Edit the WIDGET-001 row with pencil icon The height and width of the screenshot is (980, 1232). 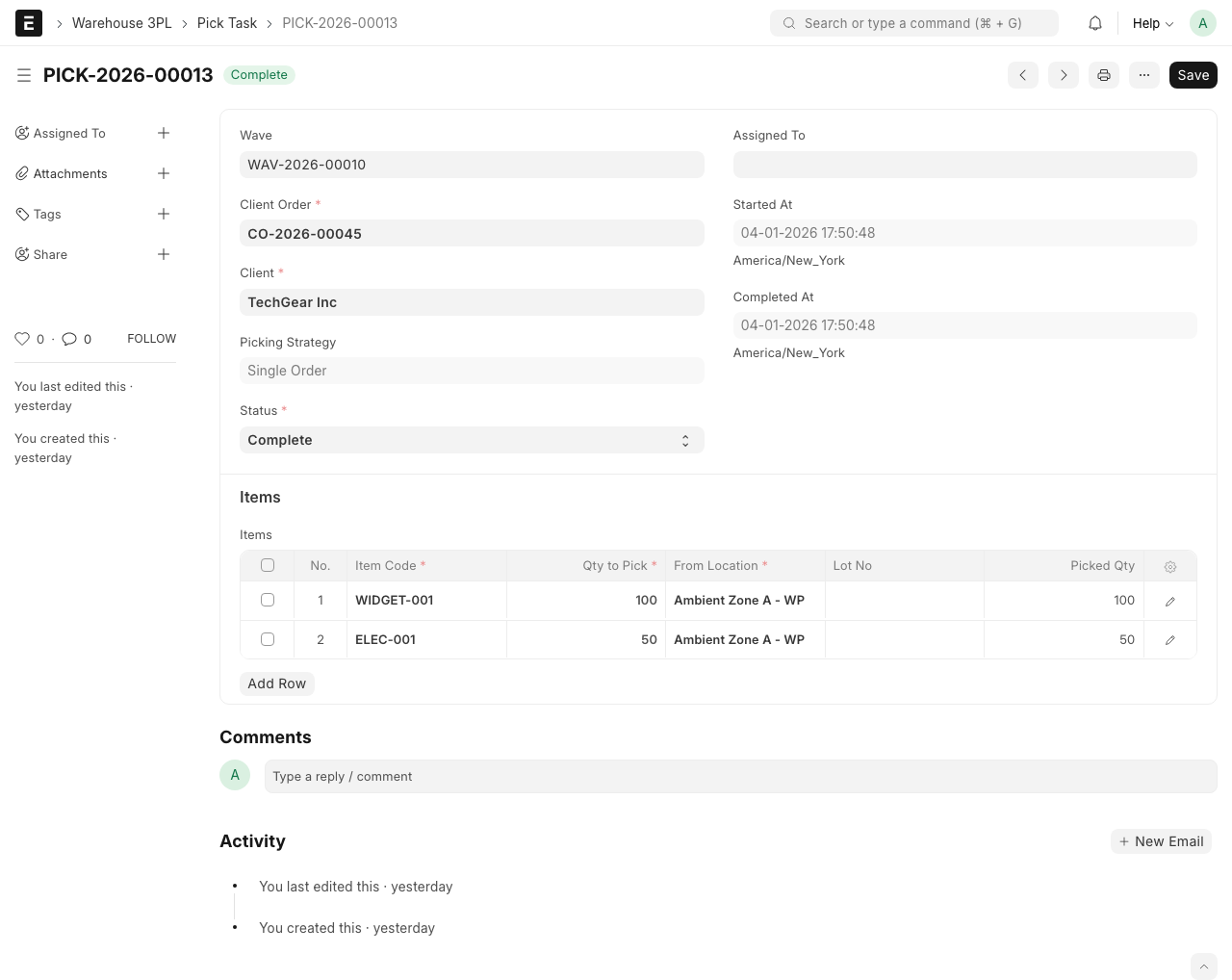point(1169,601)
